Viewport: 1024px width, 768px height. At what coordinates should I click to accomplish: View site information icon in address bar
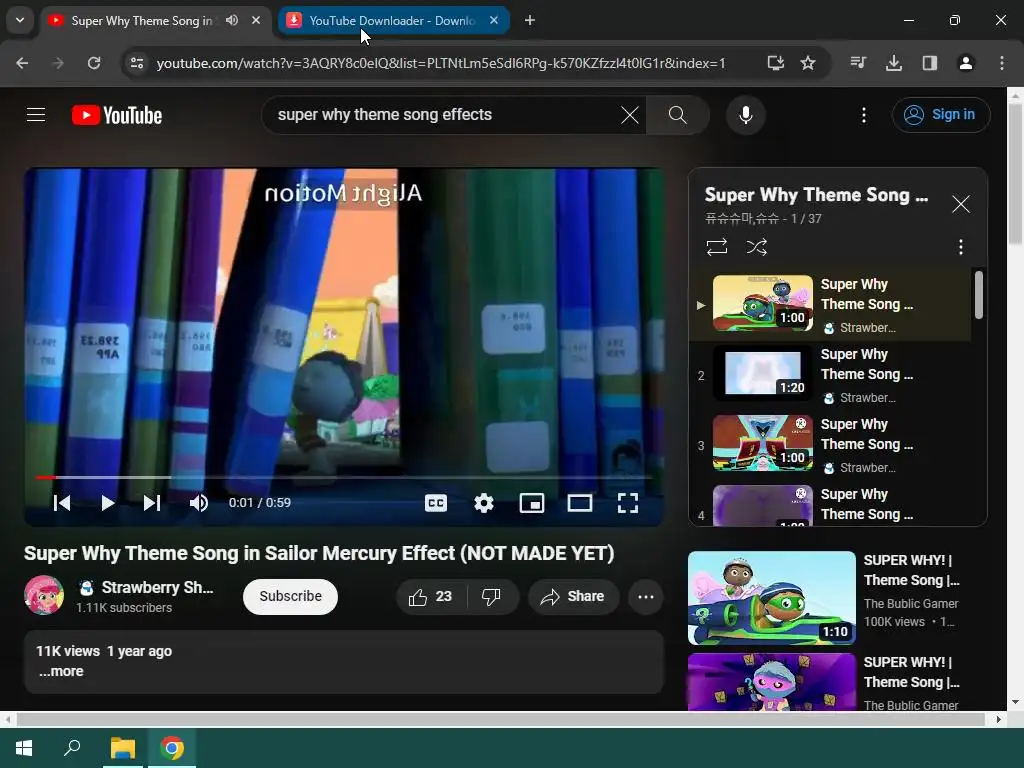(x=136, y=63)
